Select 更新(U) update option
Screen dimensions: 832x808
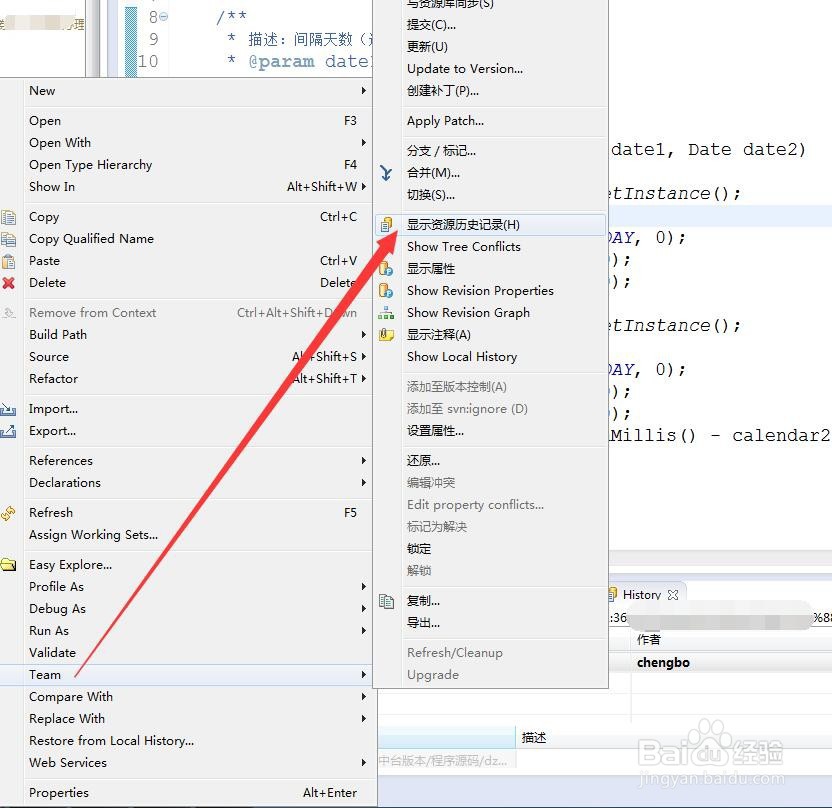point(490,47)
